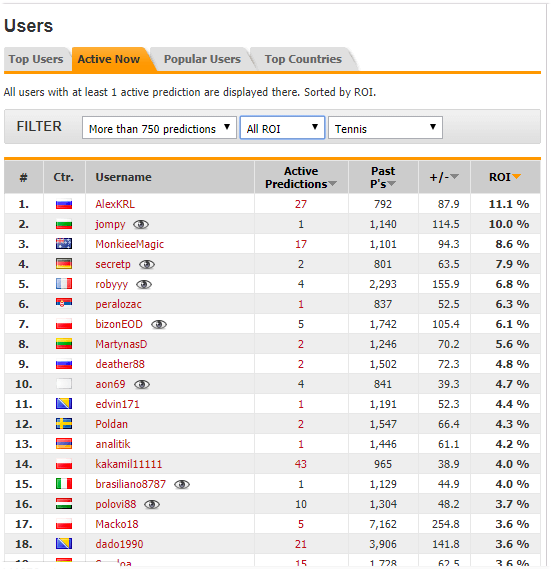Toggle the watch eye for aon69
This screenshot has height=570, width=552.
(142, 385)
